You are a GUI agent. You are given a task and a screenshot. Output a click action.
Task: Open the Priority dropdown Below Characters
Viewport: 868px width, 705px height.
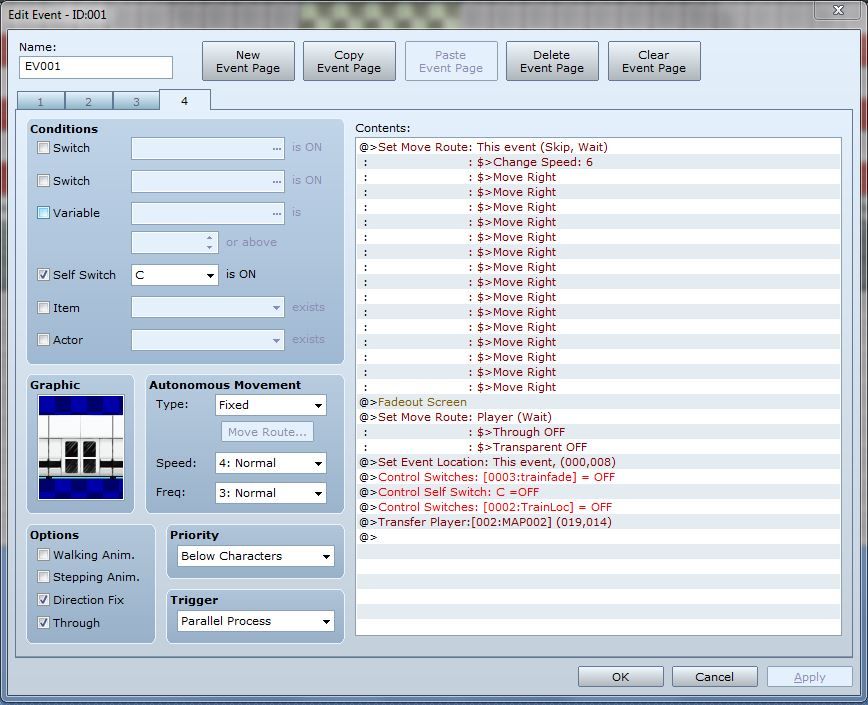(x=255, y=556)
